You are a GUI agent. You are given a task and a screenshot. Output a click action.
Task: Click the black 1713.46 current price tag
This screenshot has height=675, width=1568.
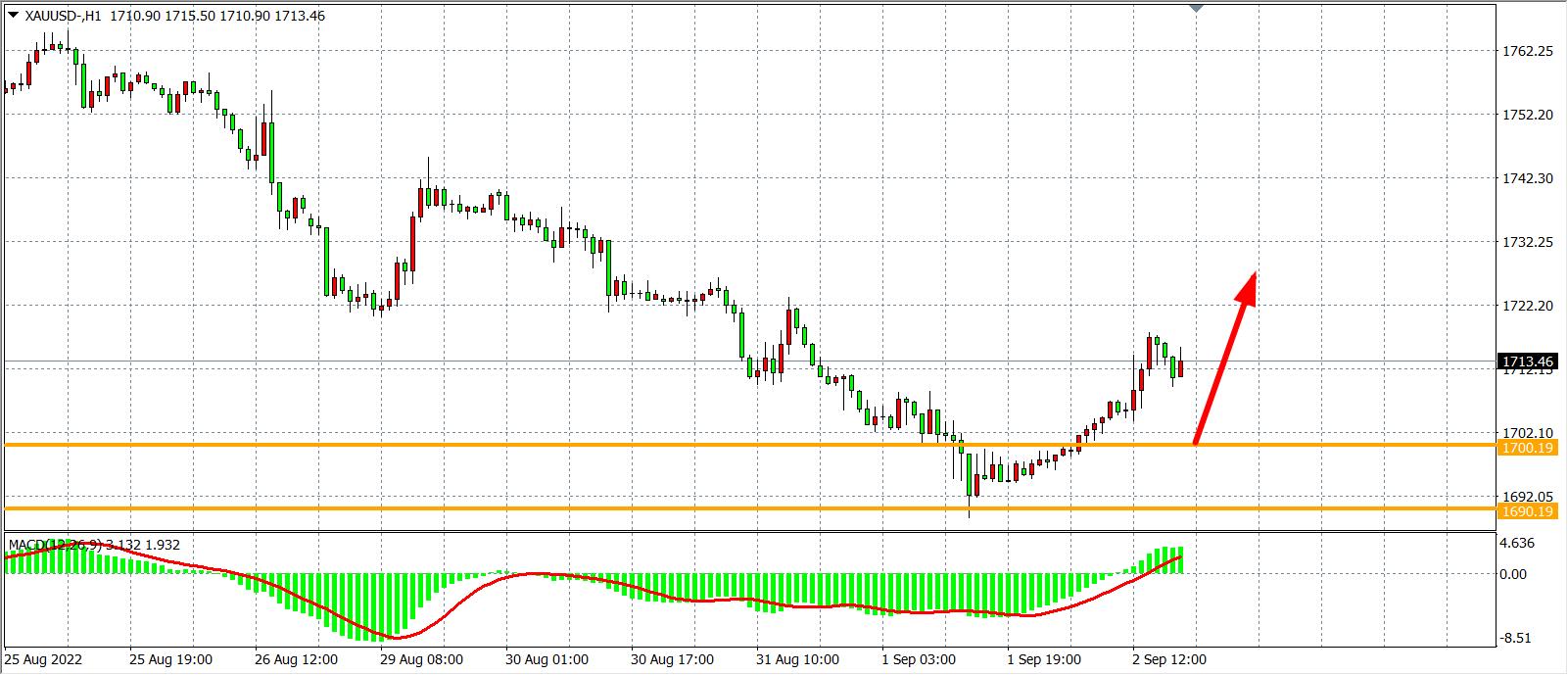[1526, 362]
